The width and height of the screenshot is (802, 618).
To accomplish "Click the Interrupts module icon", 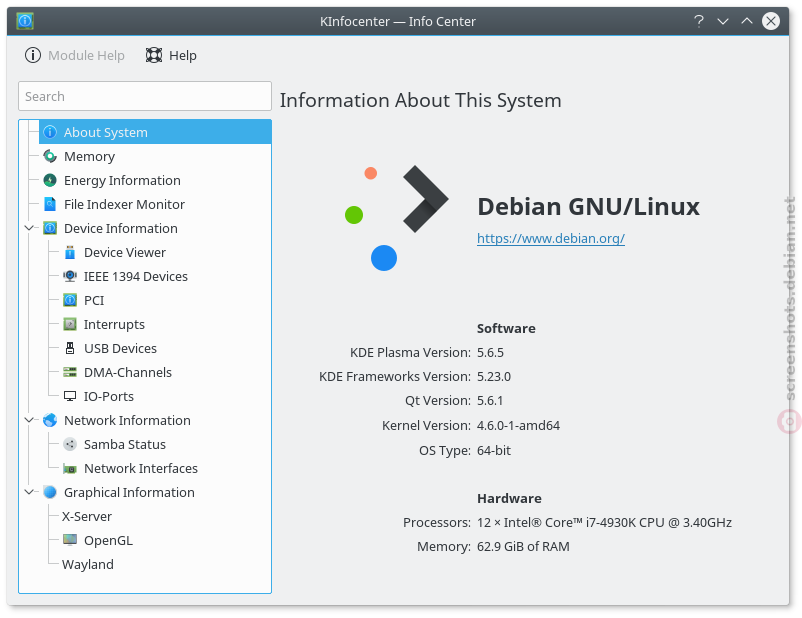I will [70, 324].
